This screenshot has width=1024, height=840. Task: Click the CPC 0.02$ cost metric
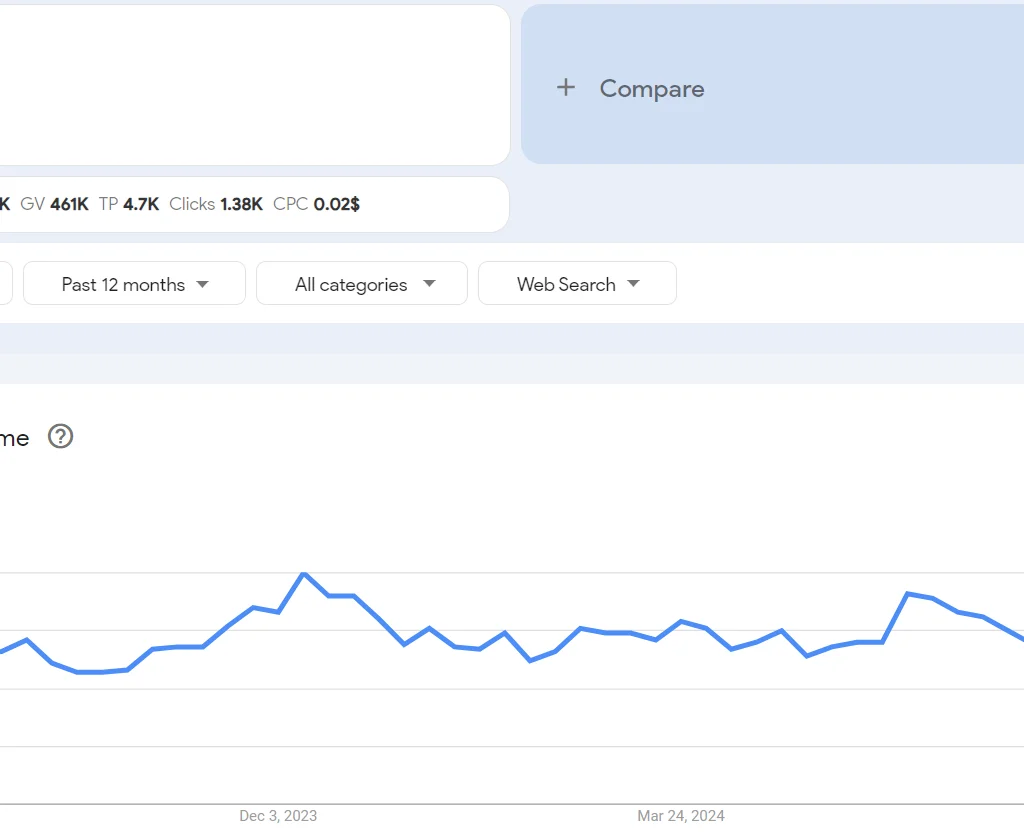[316, 204]
